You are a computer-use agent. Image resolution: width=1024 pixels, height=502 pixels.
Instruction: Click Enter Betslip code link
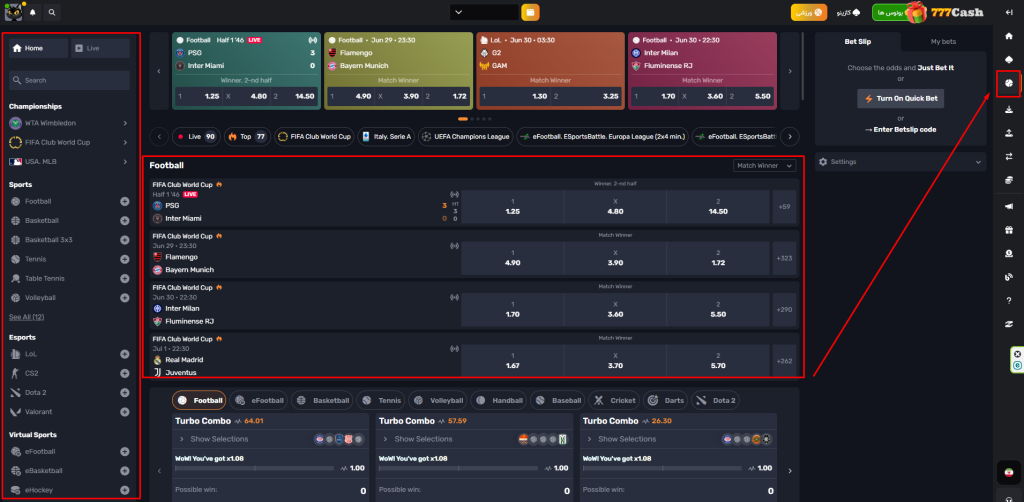(x=901, y=129)
